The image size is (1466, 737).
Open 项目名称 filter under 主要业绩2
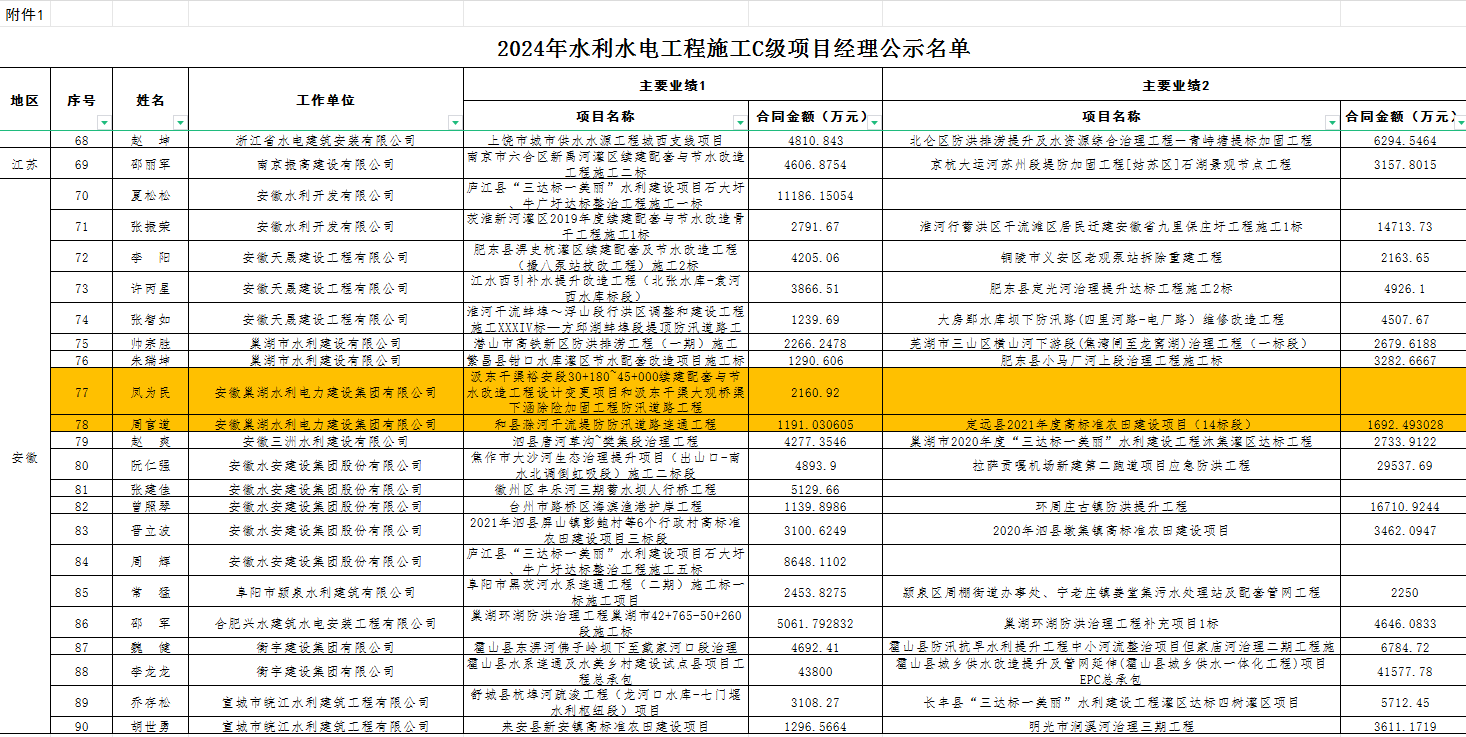point(1332,122)
